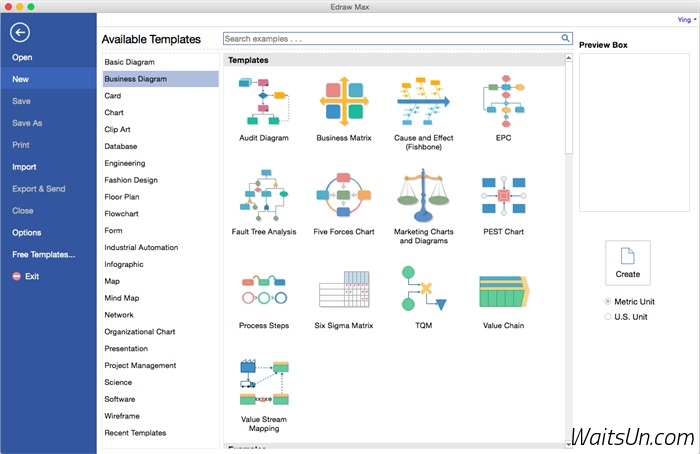Click Options in the left sidebar

27,232
